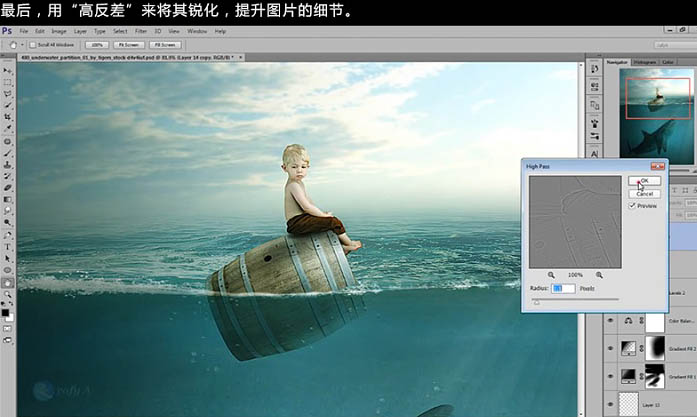Switch to the Color panel tab
This screenshot has width=697, height=417.
tap(668, 62)
